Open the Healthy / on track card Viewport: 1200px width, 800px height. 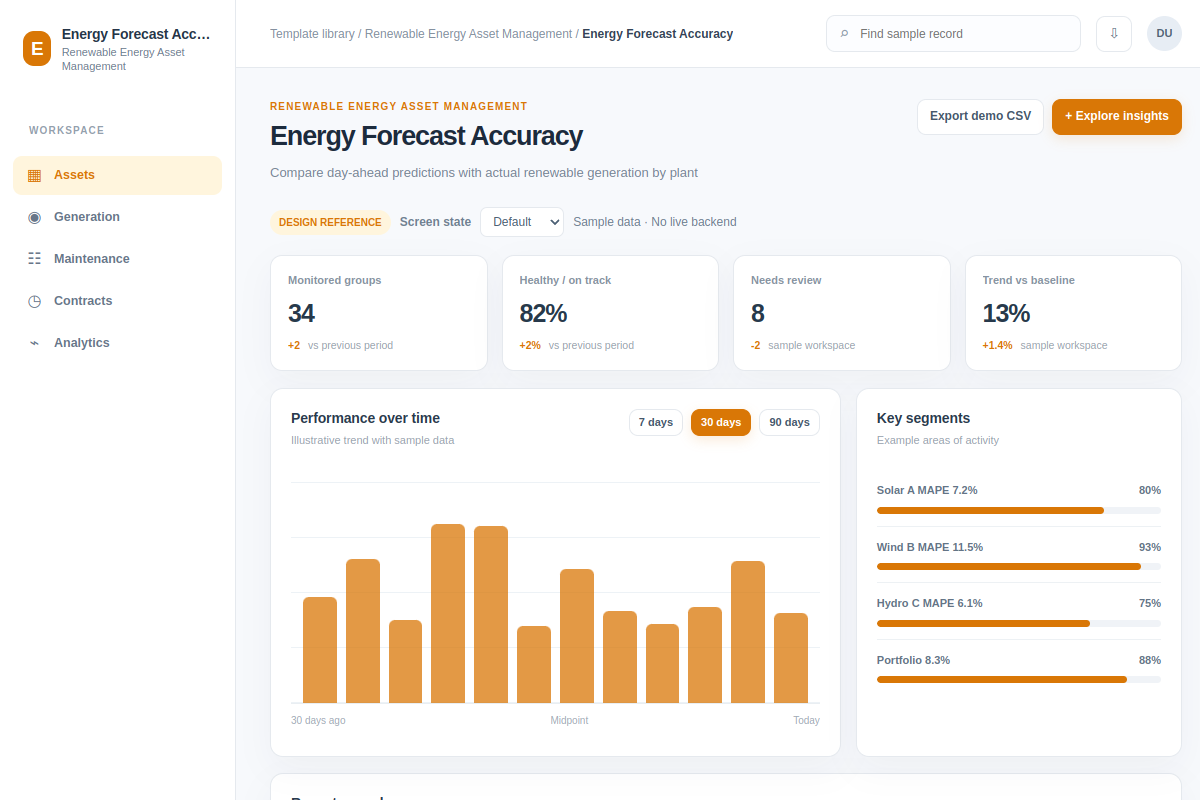click(x=610, y=313)
